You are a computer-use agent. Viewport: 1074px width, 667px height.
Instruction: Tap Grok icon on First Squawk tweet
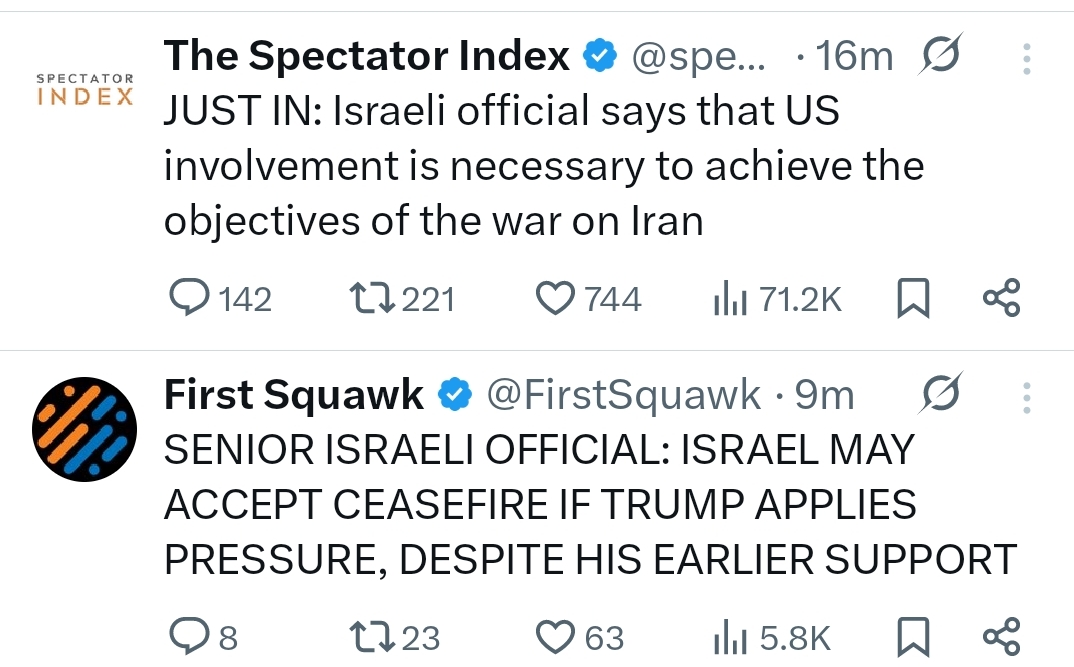940,395
